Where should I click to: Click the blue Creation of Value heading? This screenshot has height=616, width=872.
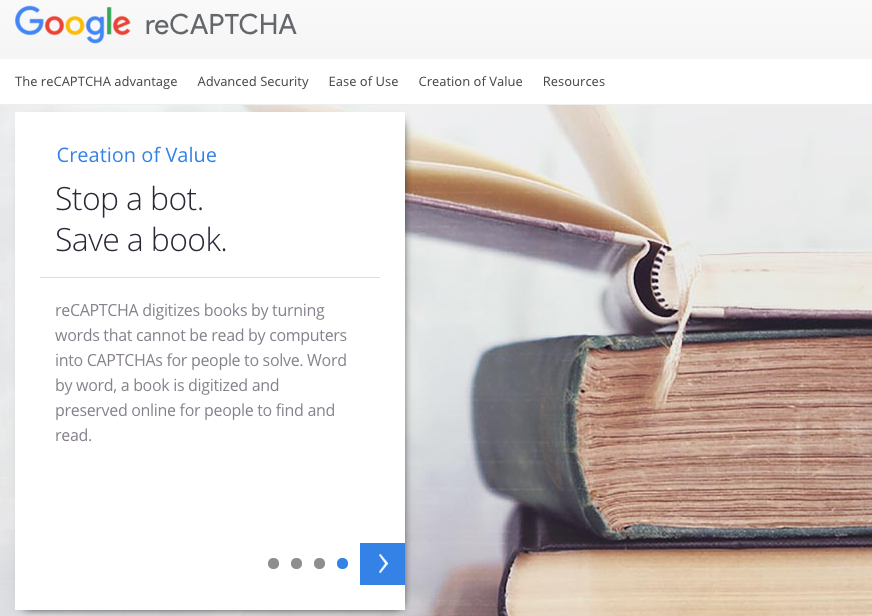[137, 155]
